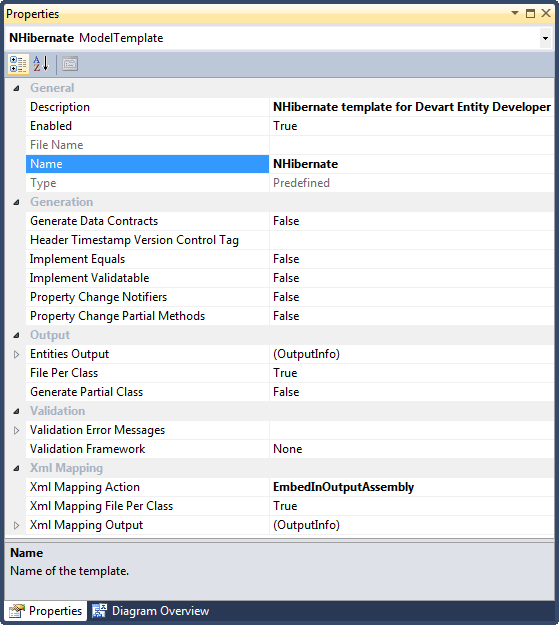The height and width of the screenshot is (625, 559).
Task: Click Implement Validatable value False
Action: [286, 278]
